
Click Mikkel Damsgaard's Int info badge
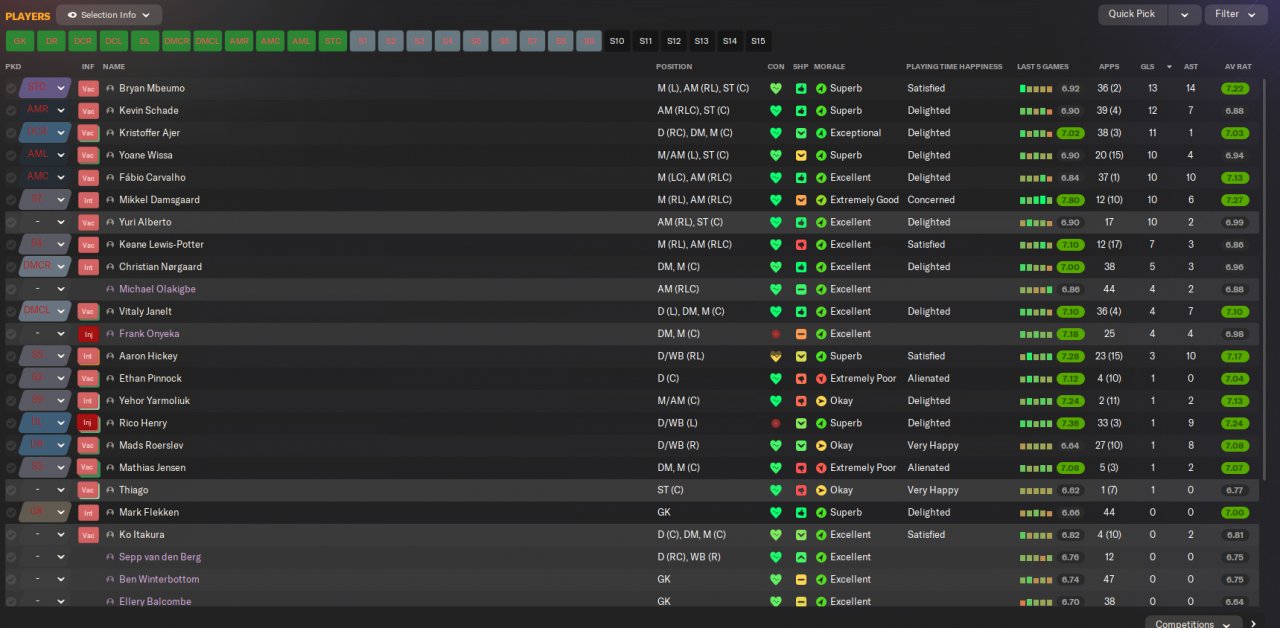pos(88,200)
